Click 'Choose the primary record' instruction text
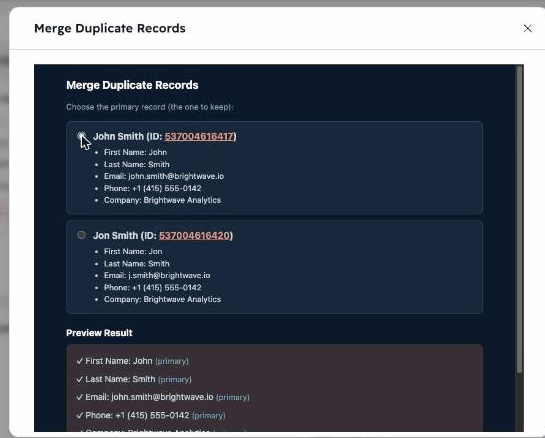The image size is (545, 438). pos(150,107)
